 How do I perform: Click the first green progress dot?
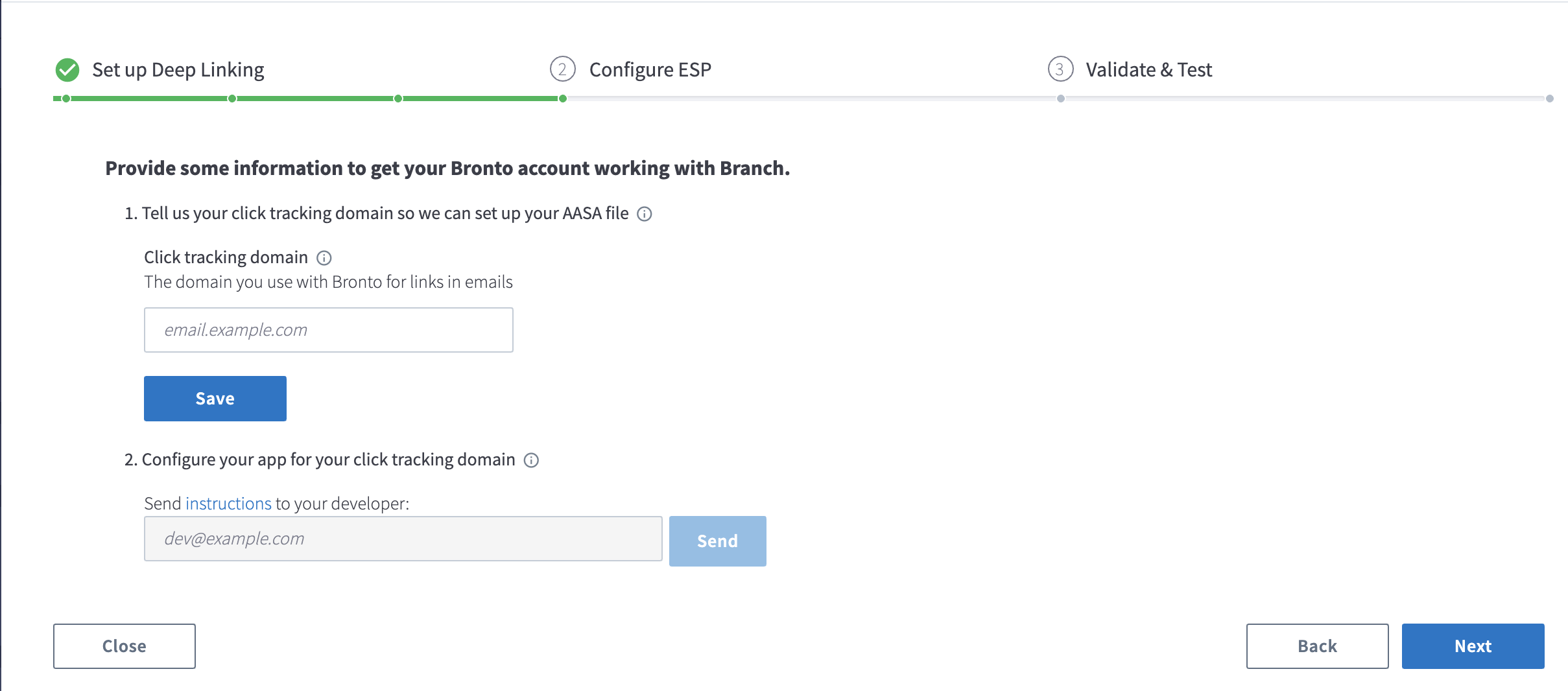tap(66, 99)
